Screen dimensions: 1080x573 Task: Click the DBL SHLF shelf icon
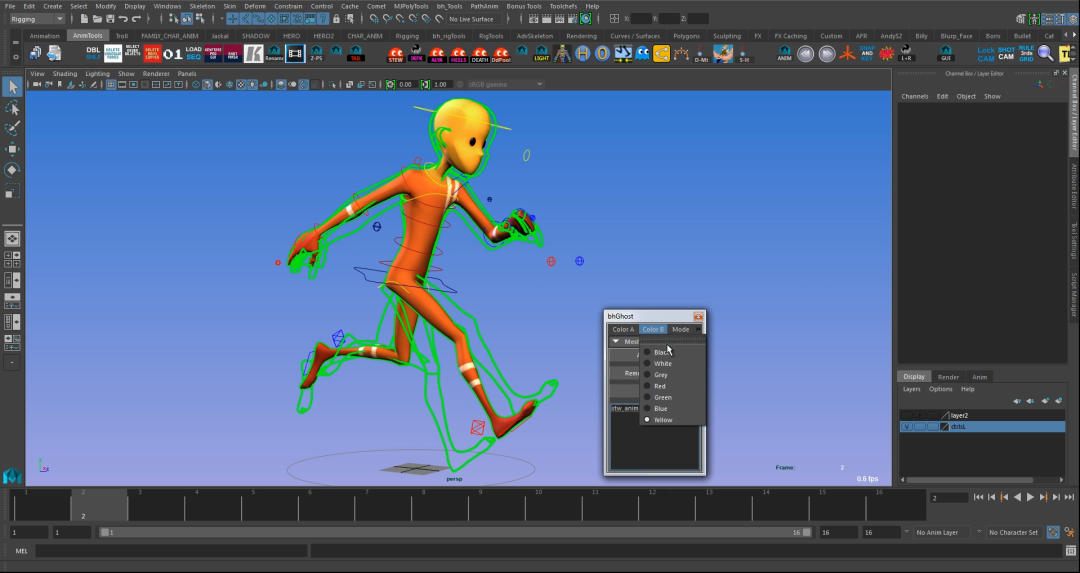tap(93, 53)
